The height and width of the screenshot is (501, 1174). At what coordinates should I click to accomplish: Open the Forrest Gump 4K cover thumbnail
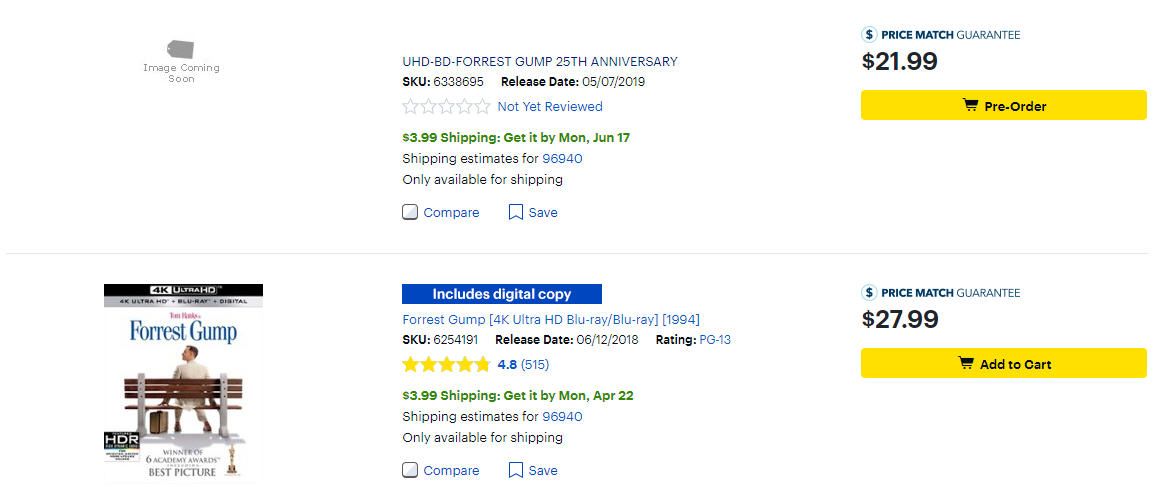pos(183,384)
